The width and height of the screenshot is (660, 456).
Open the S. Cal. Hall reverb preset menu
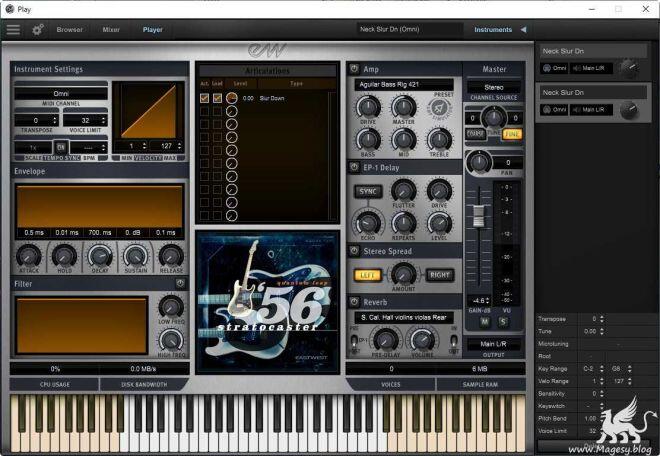click(404, 317)
